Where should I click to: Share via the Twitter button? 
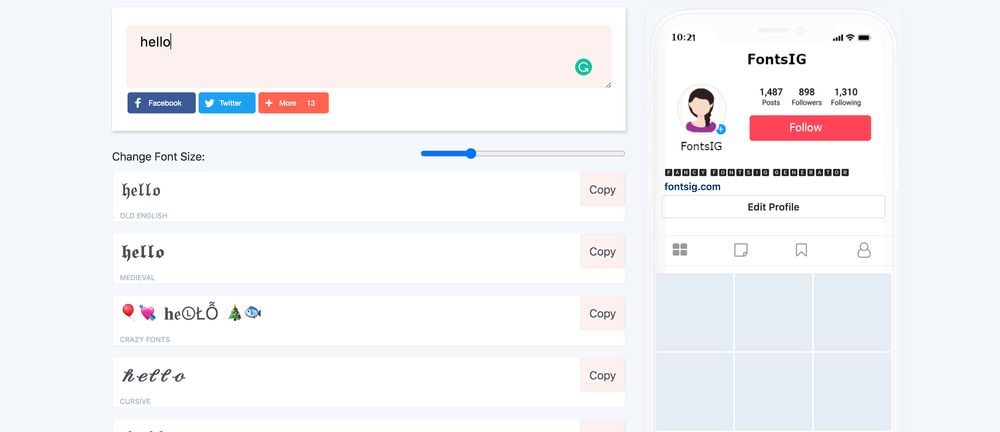[227, 103]
